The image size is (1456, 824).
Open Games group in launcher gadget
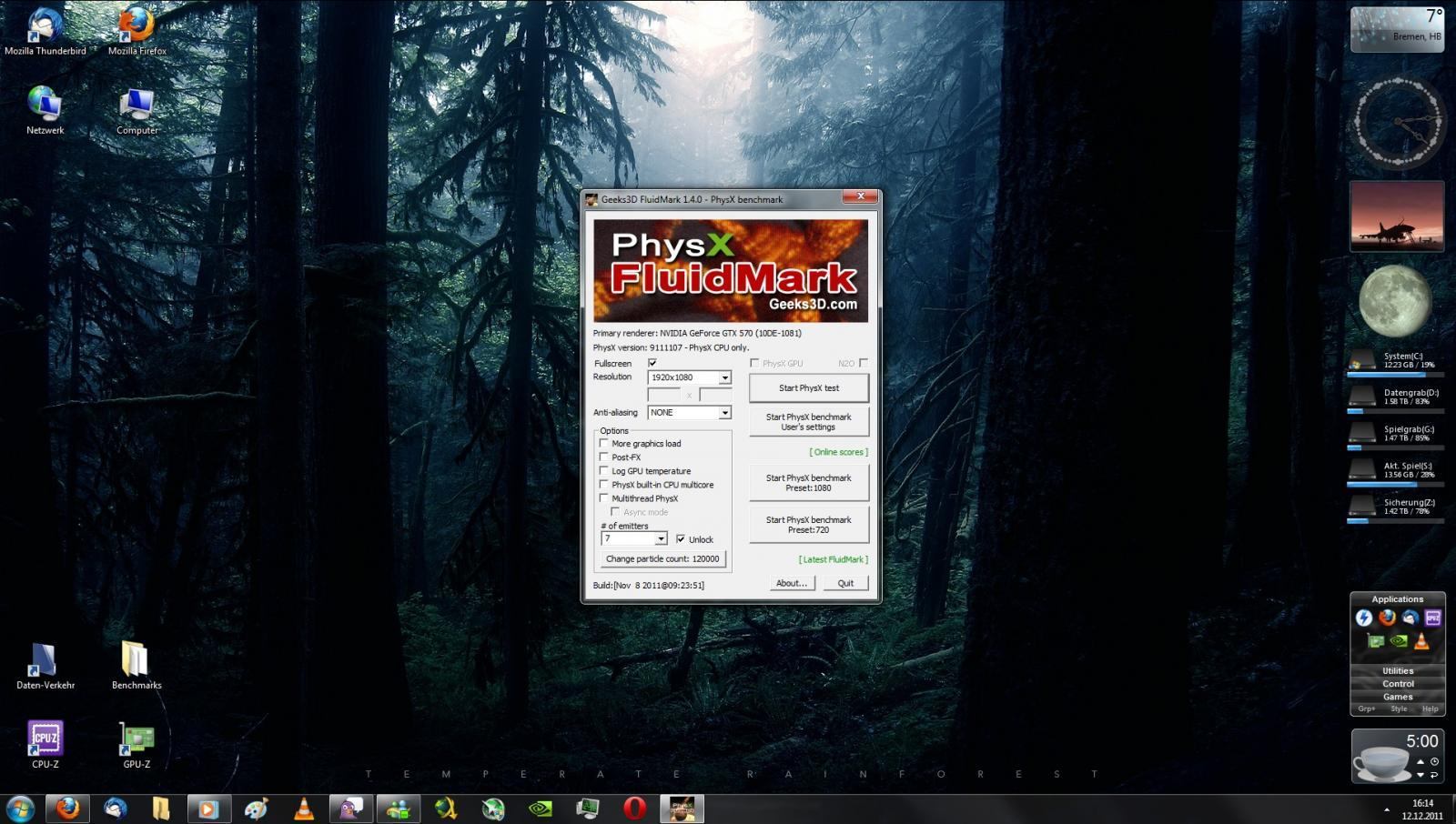point(1398,697)
